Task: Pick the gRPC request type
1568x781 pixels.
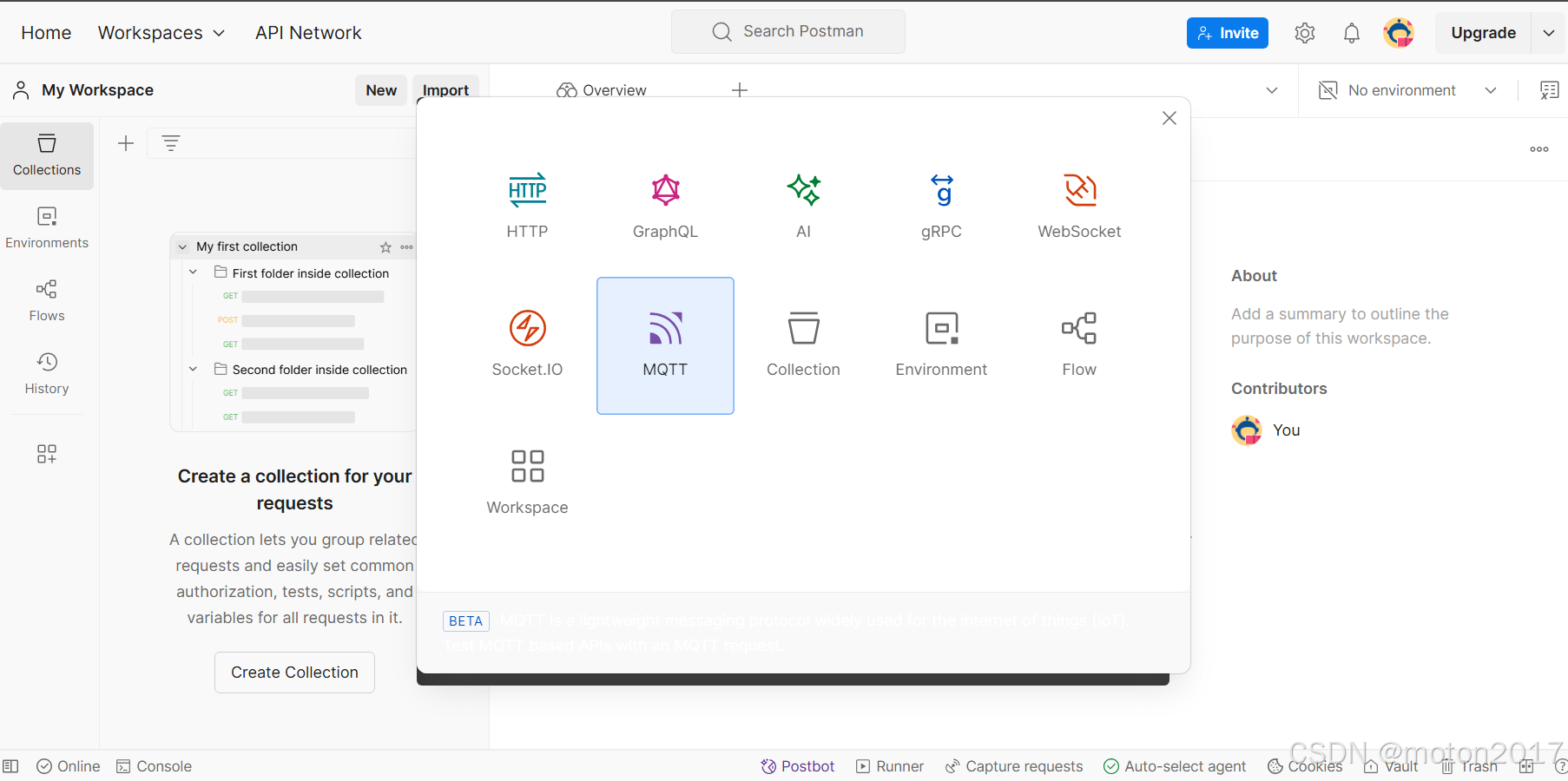Action: point(941,207)
